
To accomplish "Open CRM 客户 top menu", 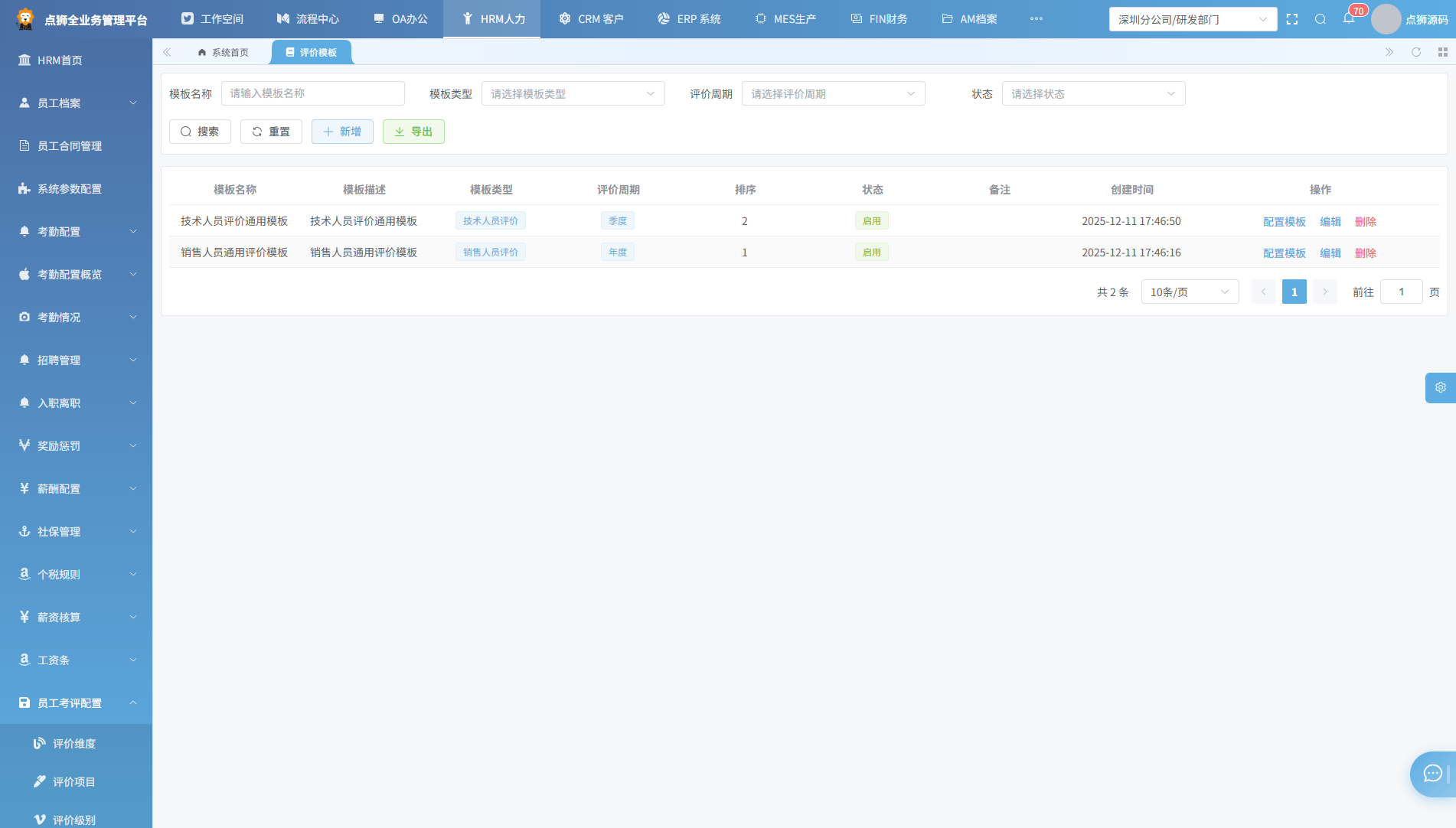I will point(591,19).
